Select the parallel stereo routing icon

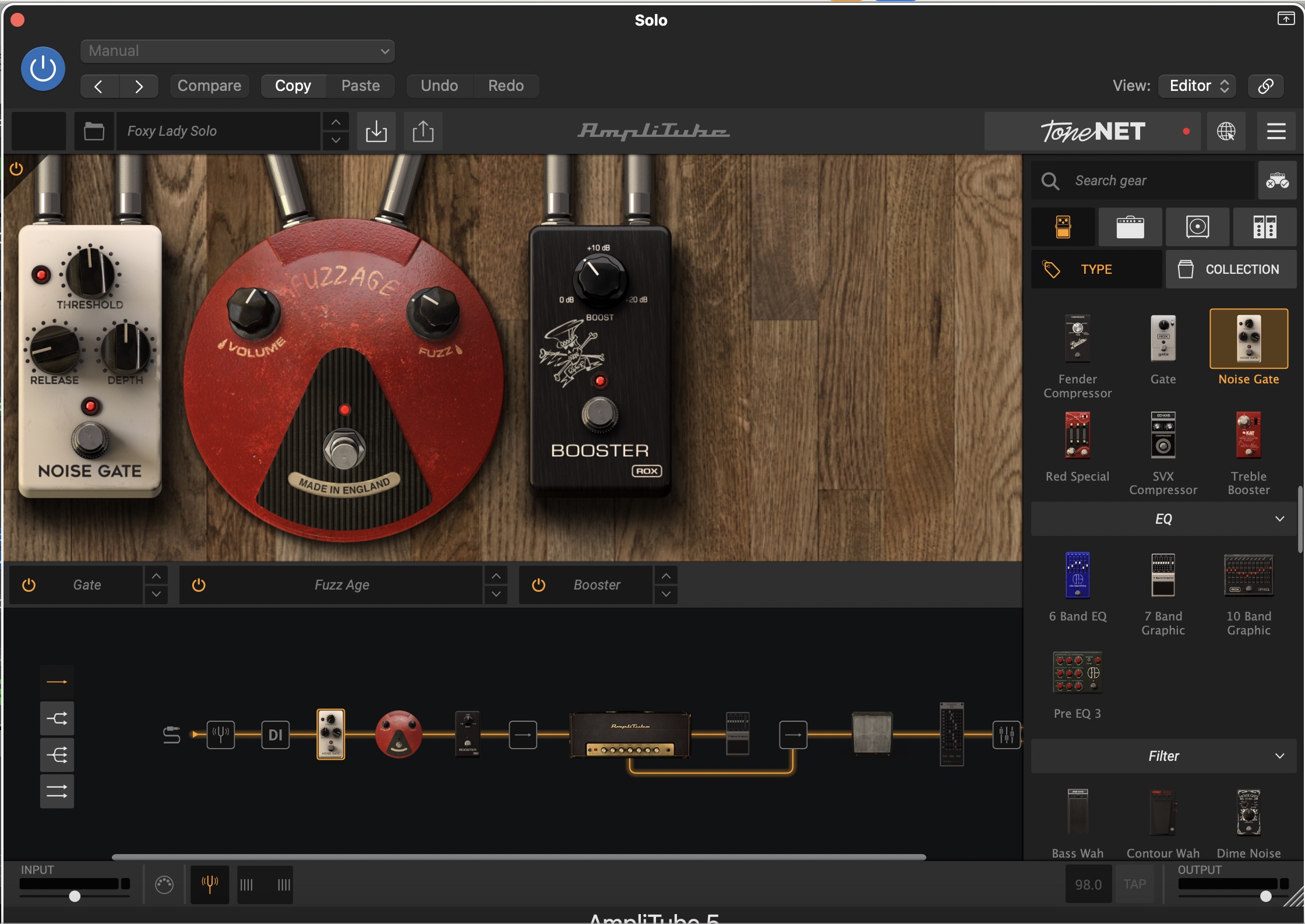click(57, 792)
